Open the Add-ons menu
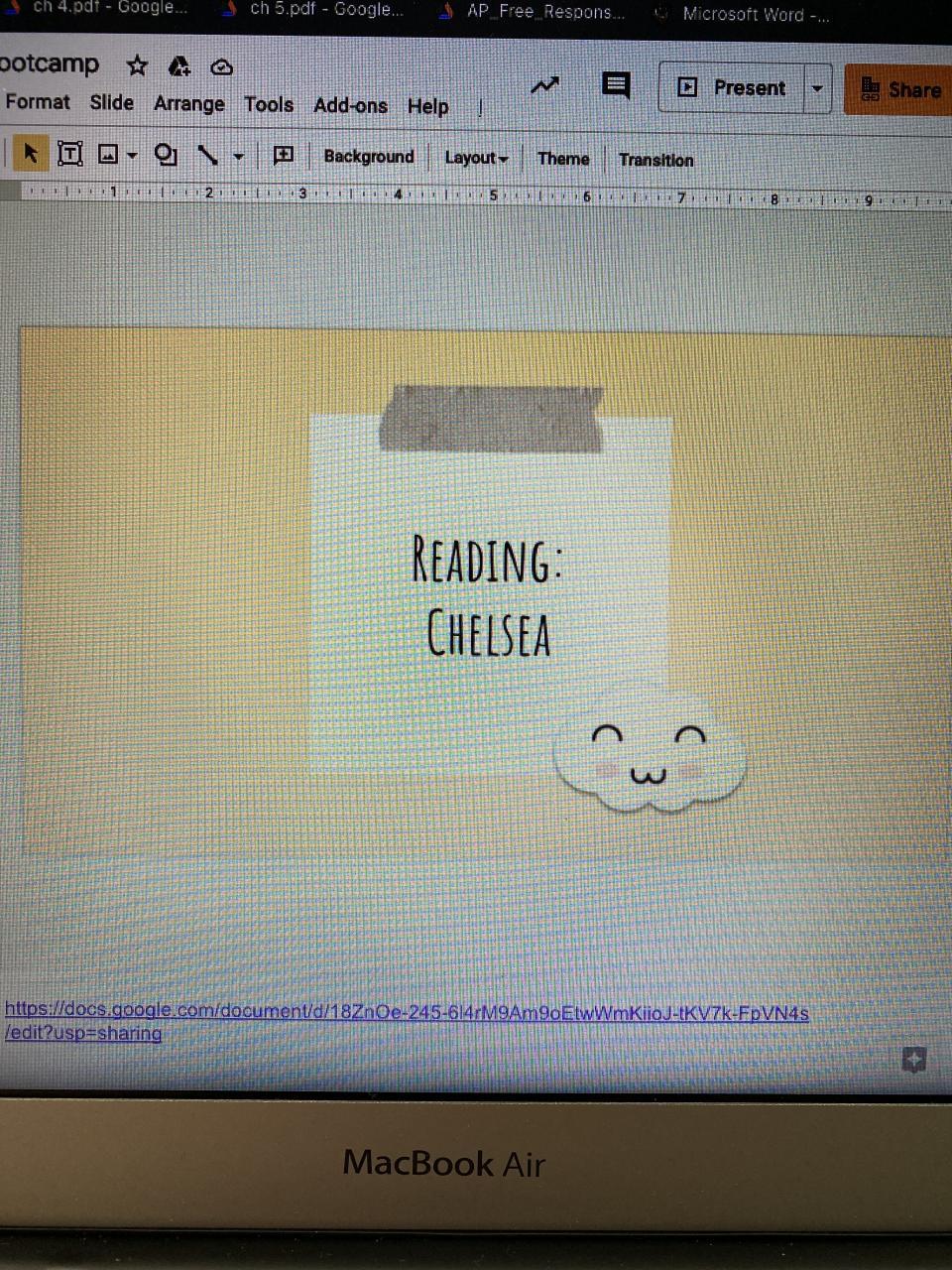The image size is (952, 1270). click(350, 105)
